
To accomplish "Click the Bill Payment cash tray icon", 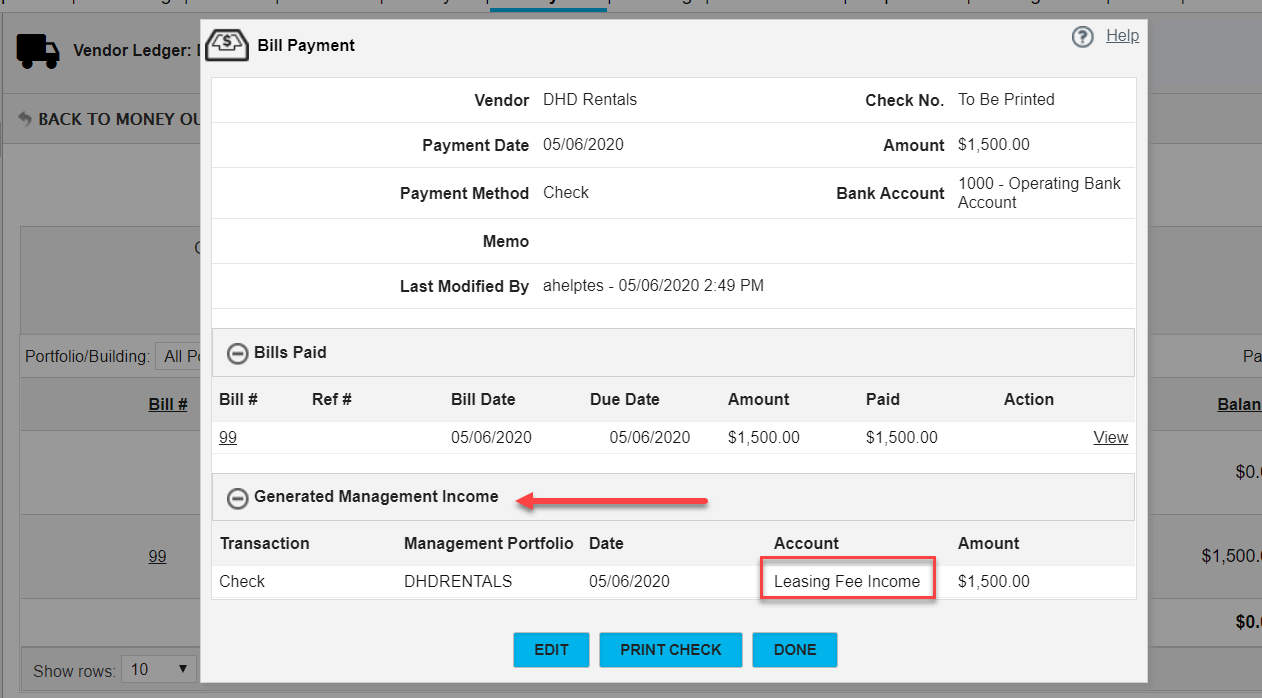I will click(x=227, y=45).
